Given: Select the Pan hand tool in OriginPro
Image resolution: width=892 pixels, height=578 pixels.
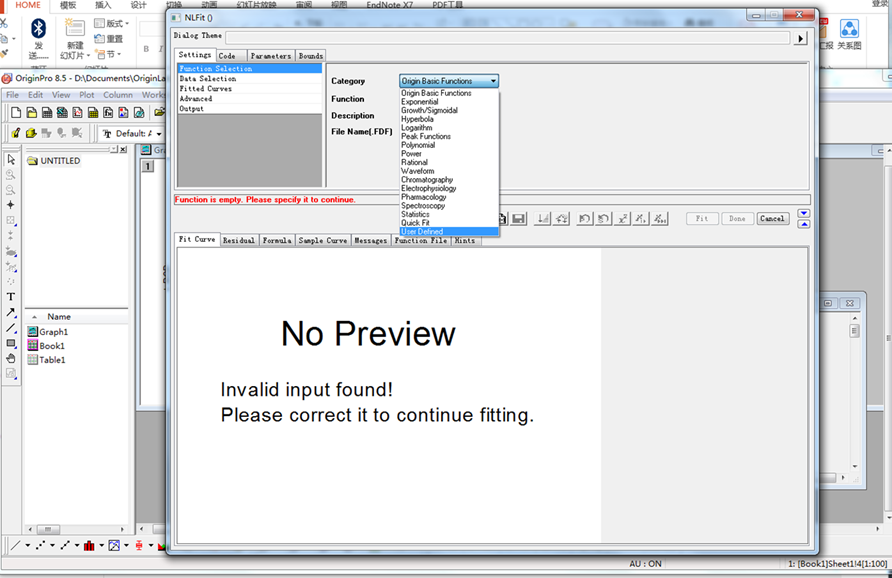Looking at the screenshot, I should tap(11, 358).
